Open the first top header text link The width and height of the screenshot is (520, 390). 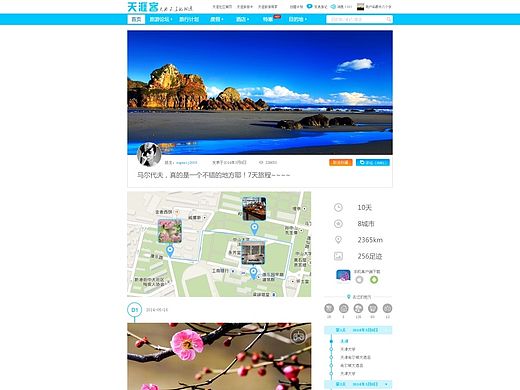pos(222,7)
